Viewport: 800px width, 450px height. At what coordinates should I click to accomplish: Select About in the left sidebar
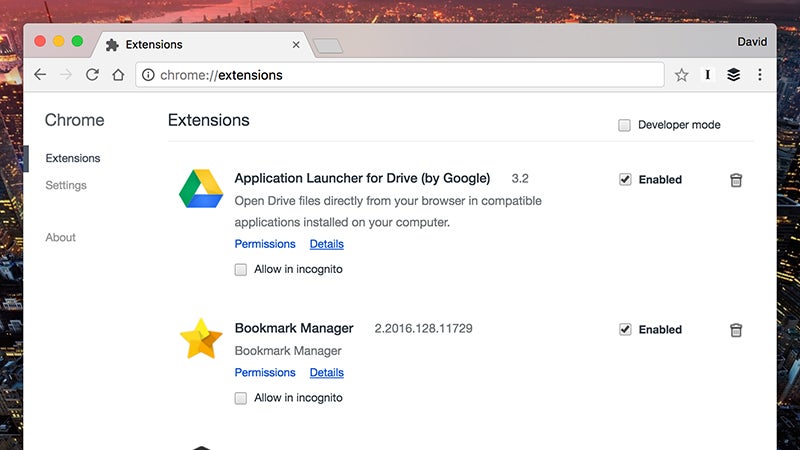pyautogui.click(x=60, y=237)
